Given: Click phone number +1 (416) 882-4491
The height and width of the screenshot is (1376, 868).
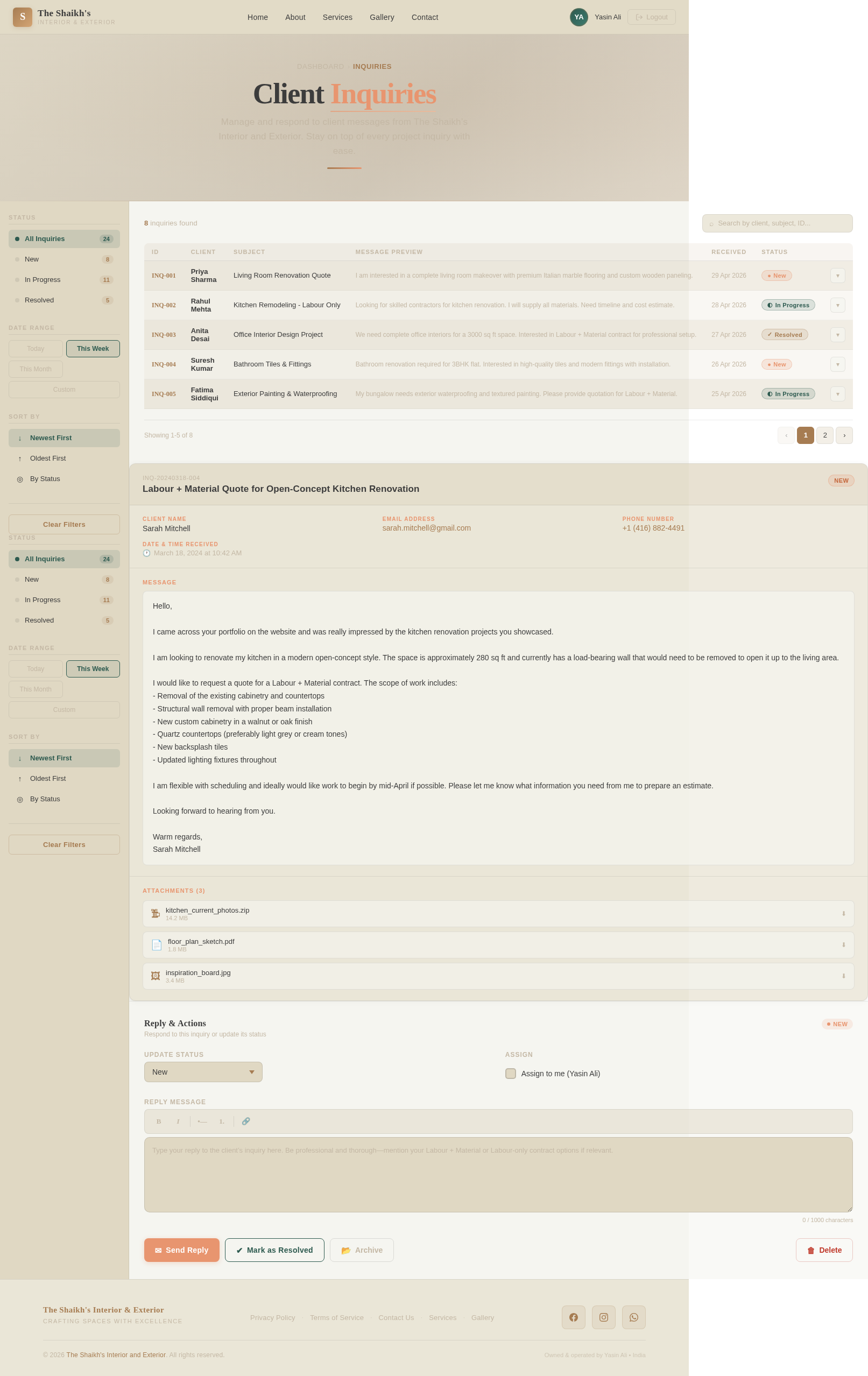Looking at the screenshot, I should pyautogui.click(x=653, y=528).
